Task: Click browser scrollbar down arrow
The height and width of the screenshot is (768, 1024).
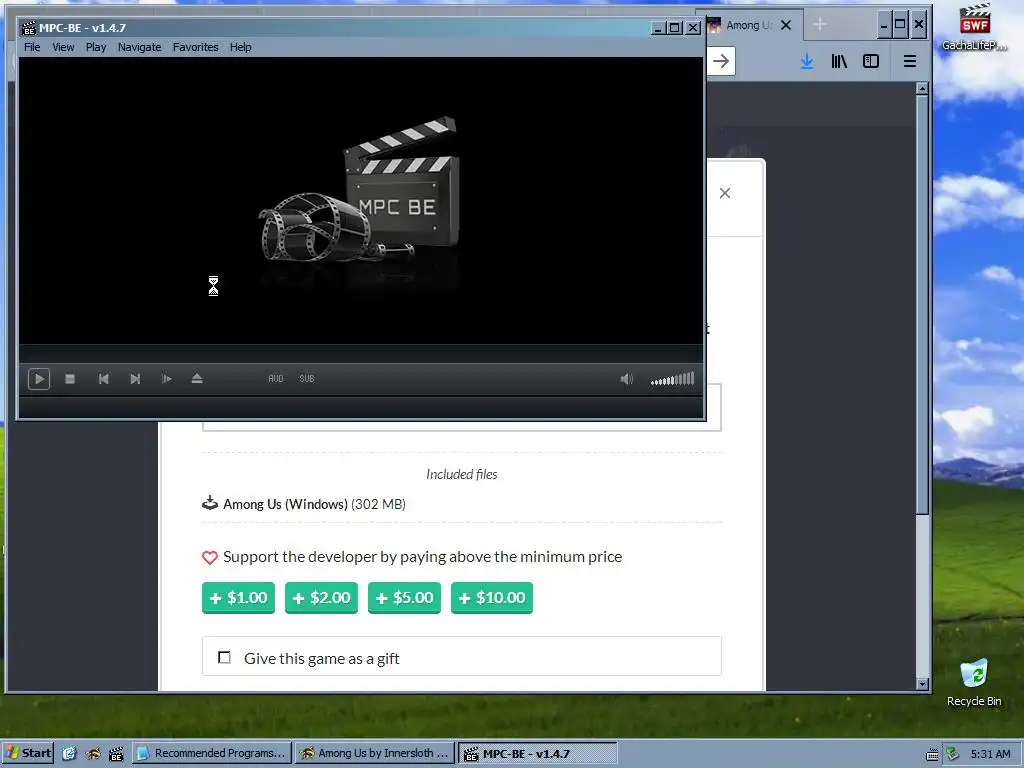Action: click(x=922, y=684)
